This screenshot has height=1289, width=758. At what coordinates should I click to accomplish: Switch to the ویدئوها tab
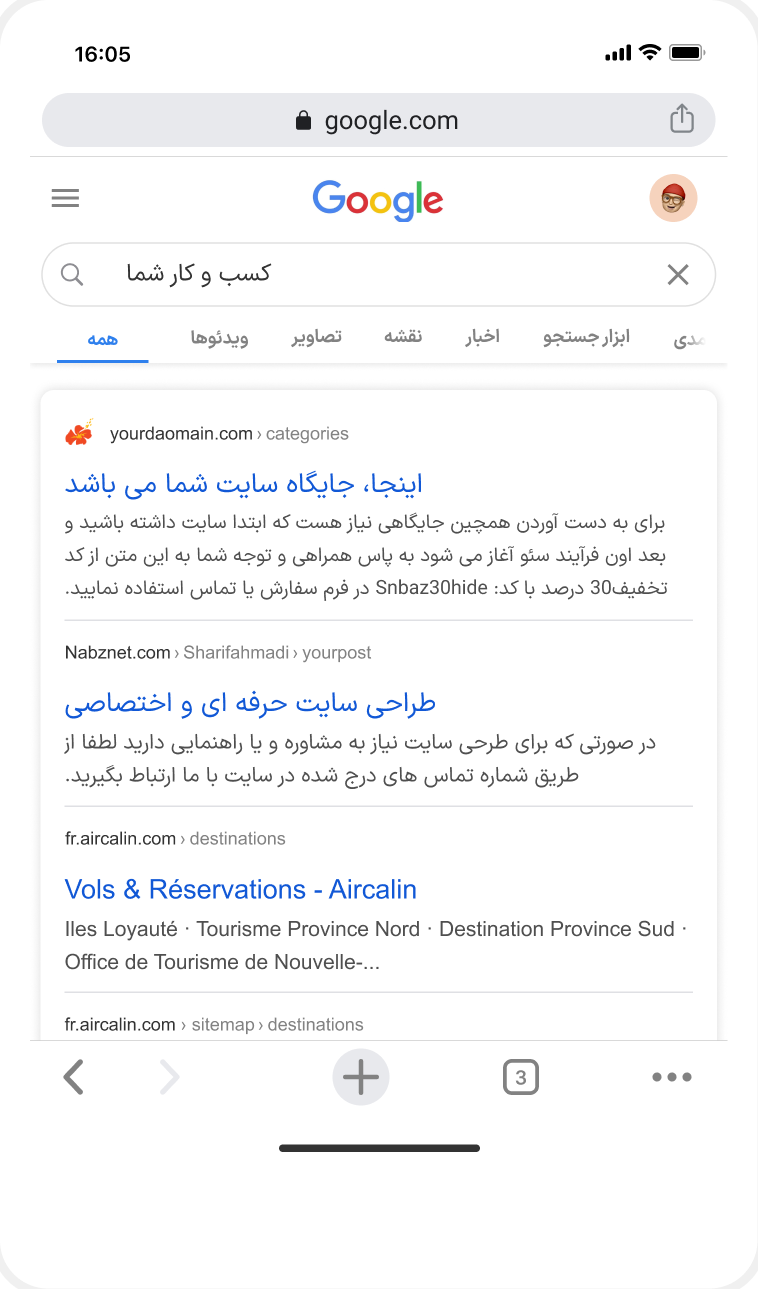(219, 337)
